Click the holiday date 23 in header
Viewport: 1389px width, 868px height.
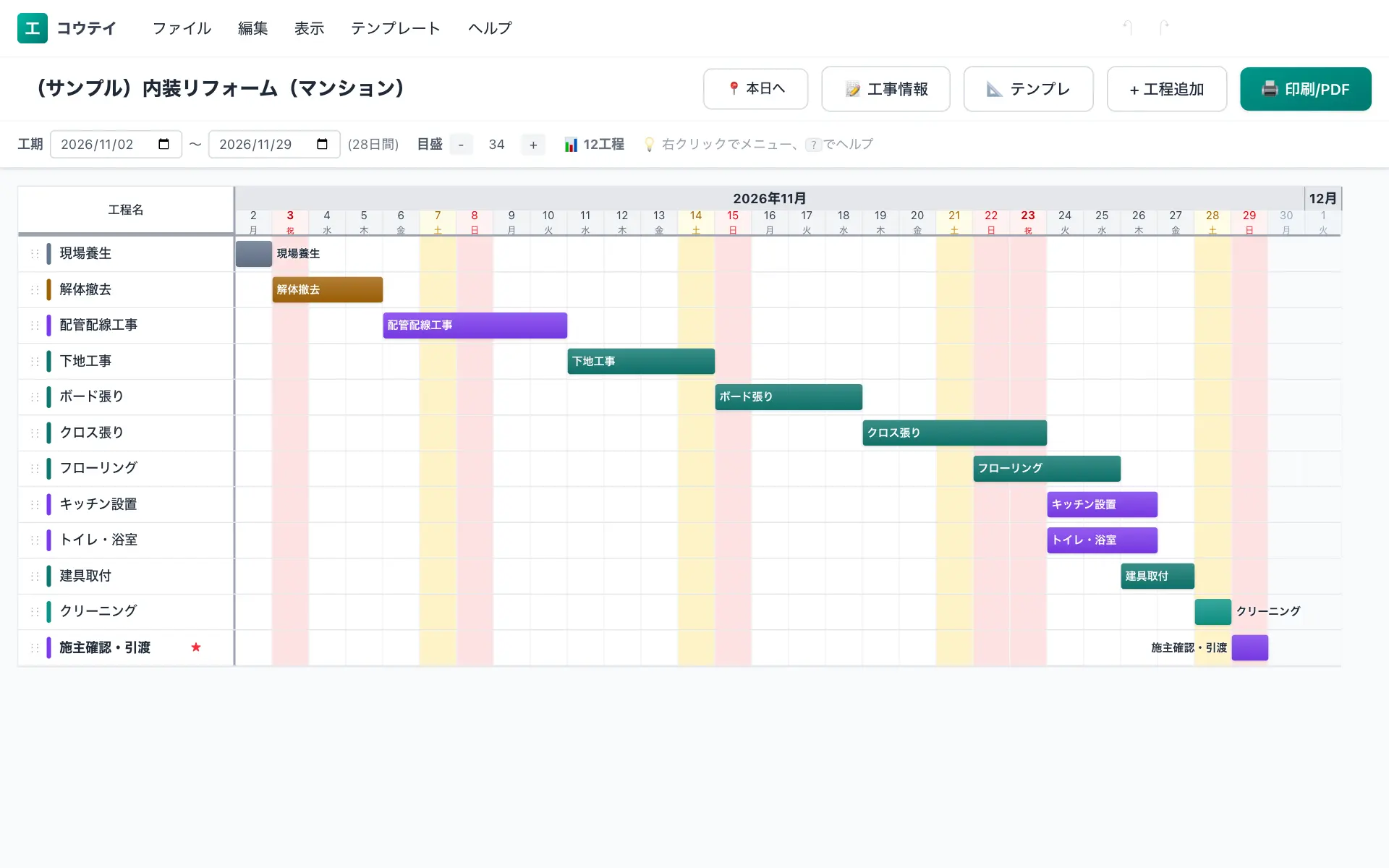(1028, 216)
